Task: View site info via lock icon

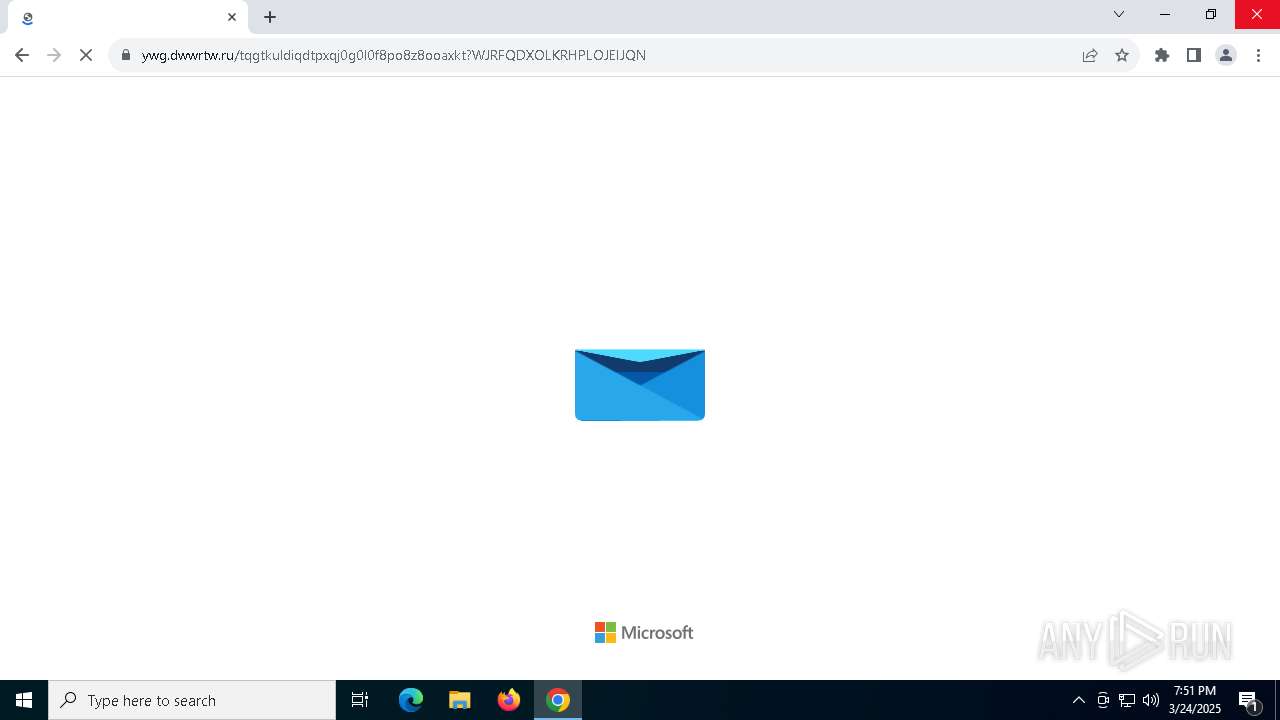Action: [126, 55]
